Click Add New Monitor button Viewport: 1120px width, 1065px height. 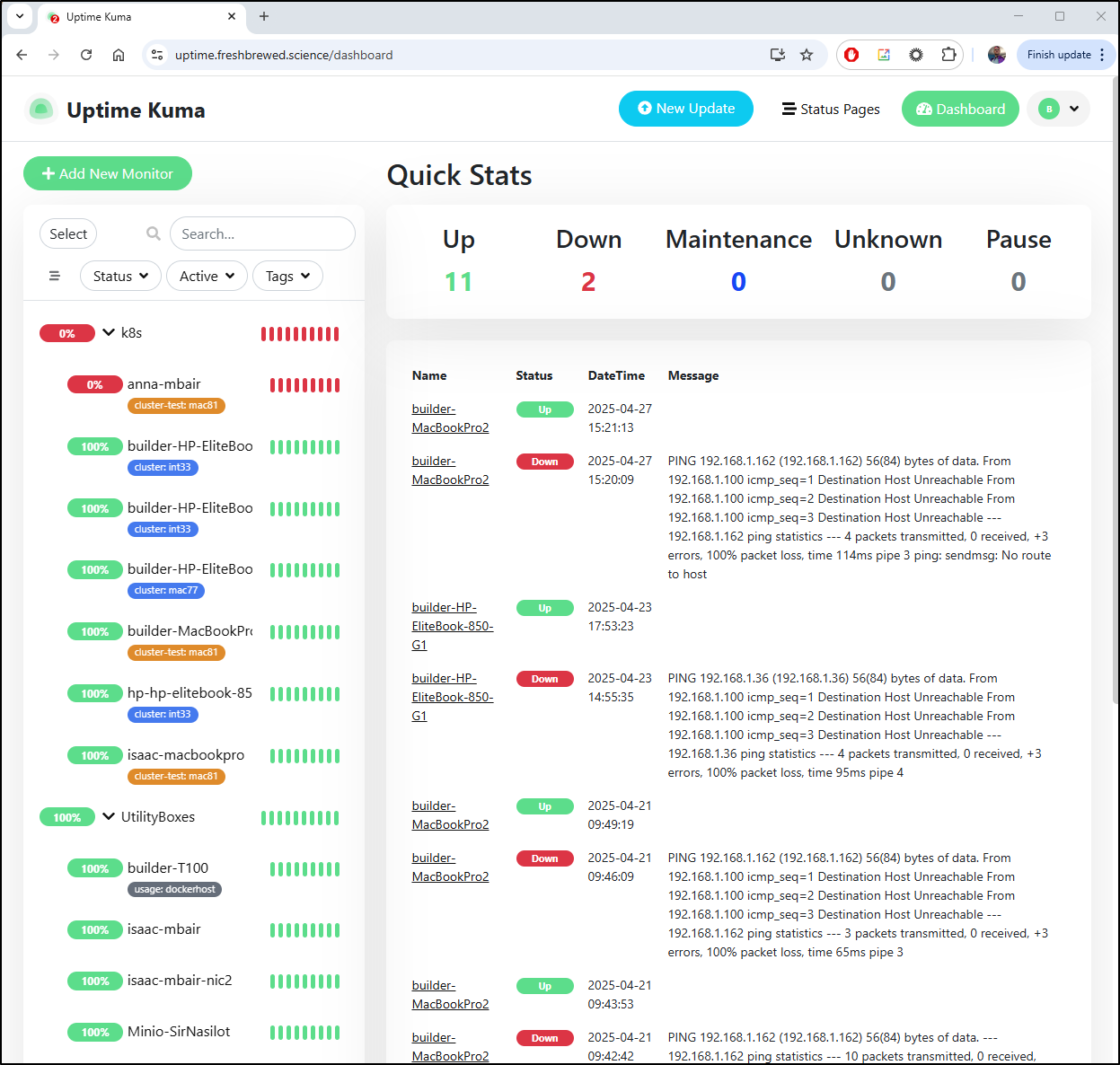pos(108,173)
